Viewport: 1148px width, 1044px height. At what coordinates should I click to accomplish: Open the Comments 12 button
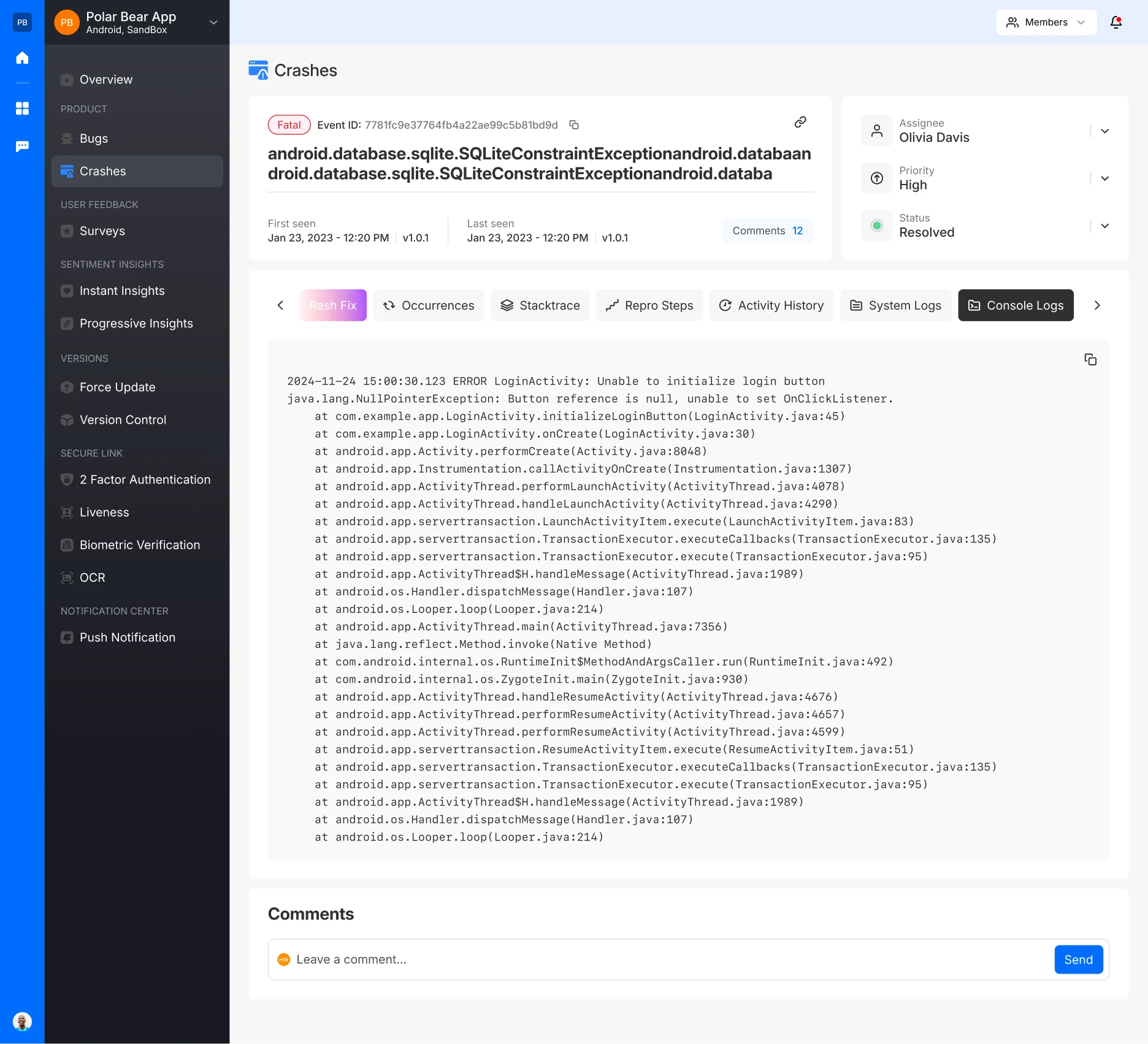(x=767, y=231)
